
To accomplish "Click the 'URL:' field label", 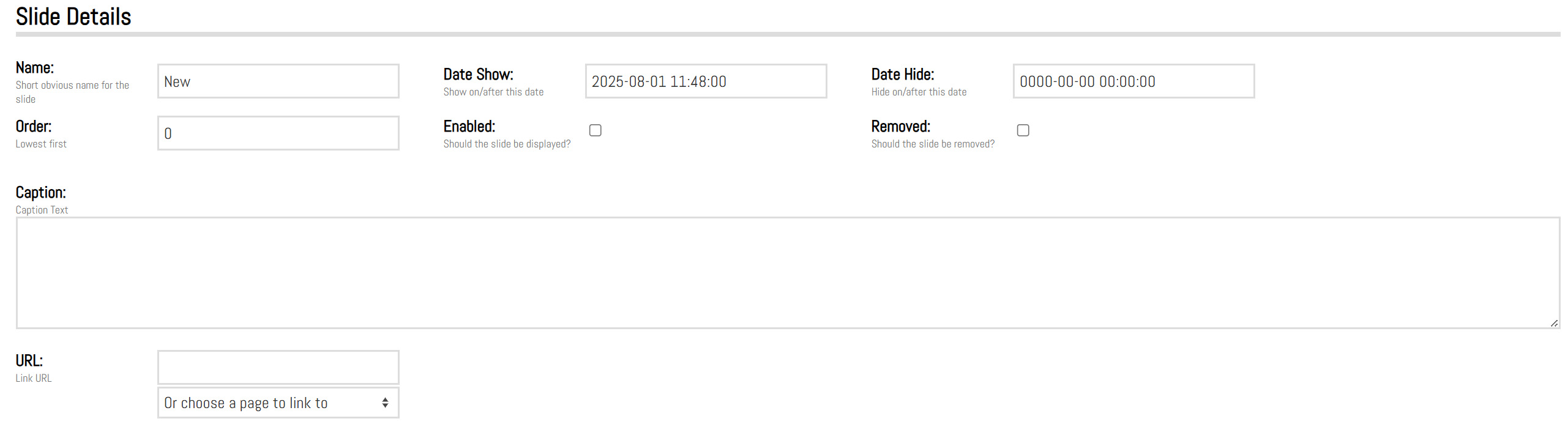I will [x=29, y=361].
